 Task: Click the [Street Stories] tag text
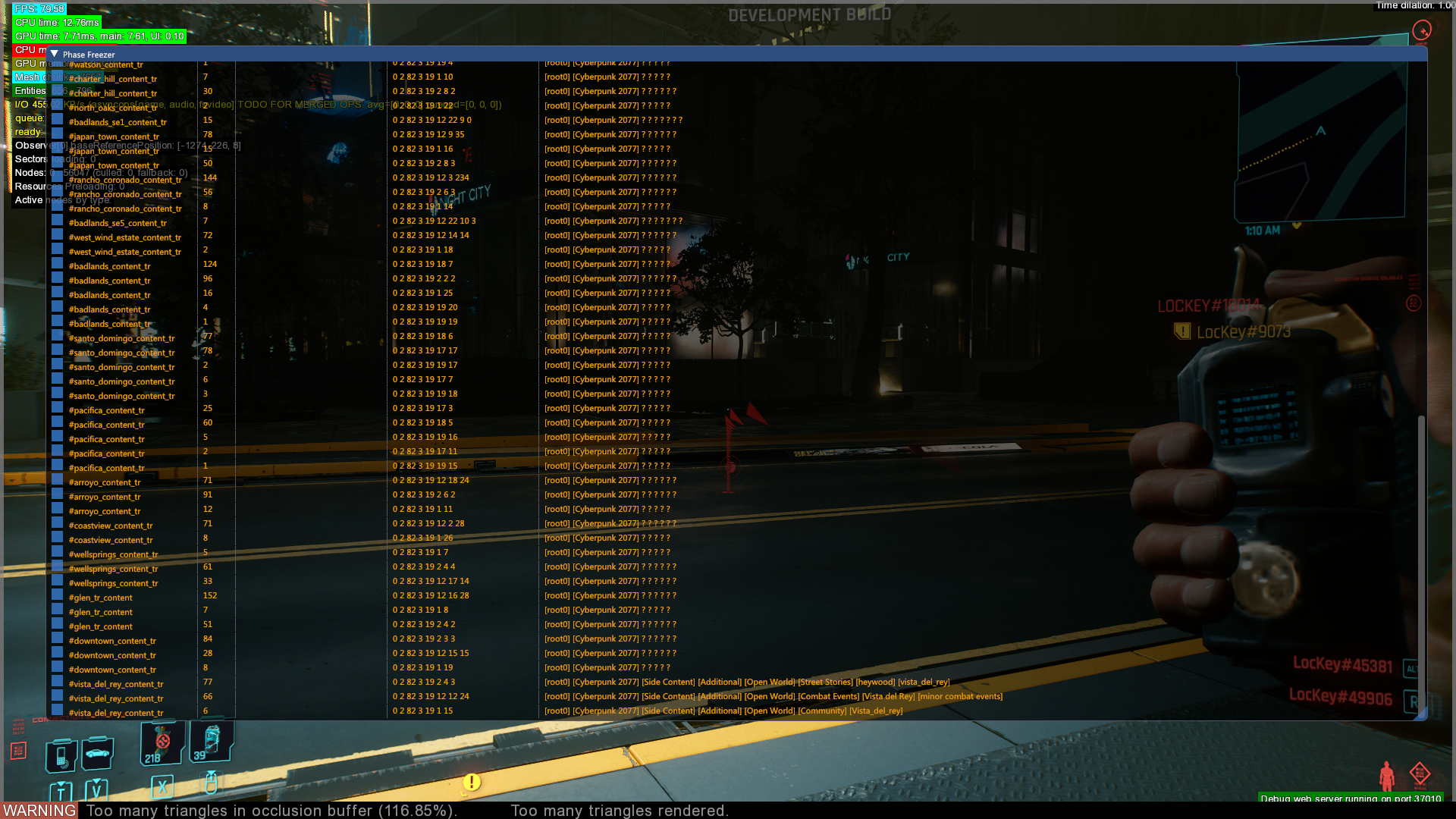point(825,682)
